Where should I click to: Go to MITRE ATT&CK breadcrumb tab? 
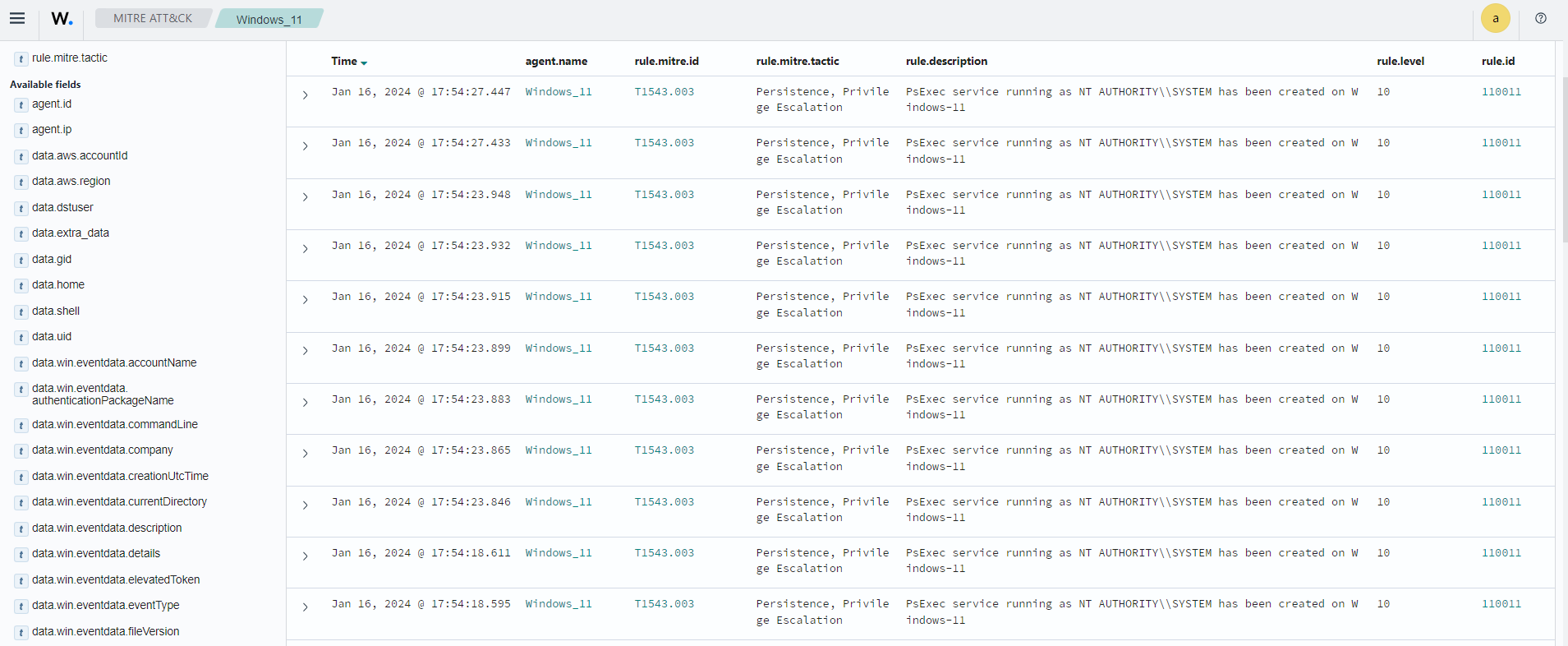[x=153, y=18]
